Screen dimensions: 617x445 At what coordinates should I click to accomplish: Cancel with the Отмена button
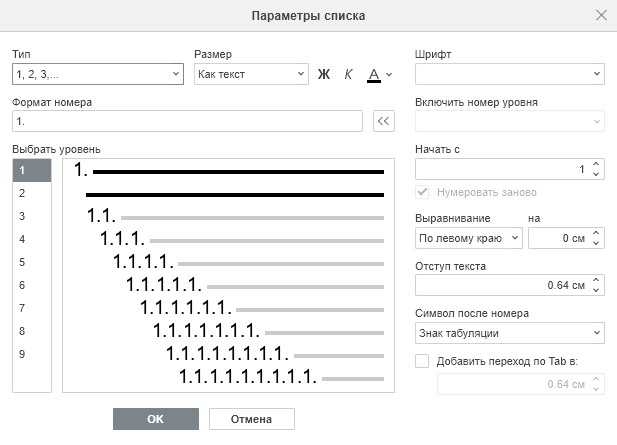(x=252, y=419)
